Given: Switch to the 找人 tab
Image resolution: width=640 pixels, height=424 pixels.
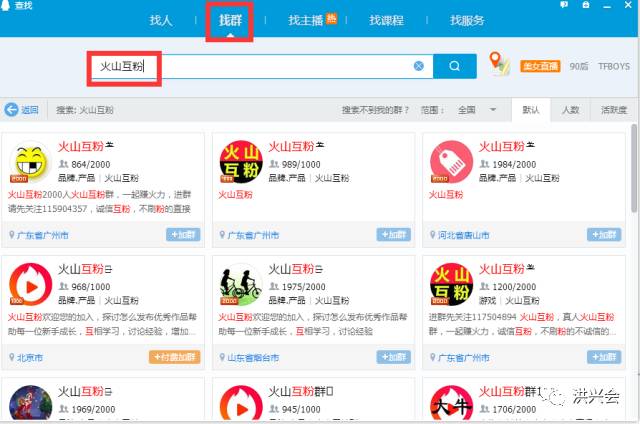Looking at the screenshot, I should [x=161, y=20].
